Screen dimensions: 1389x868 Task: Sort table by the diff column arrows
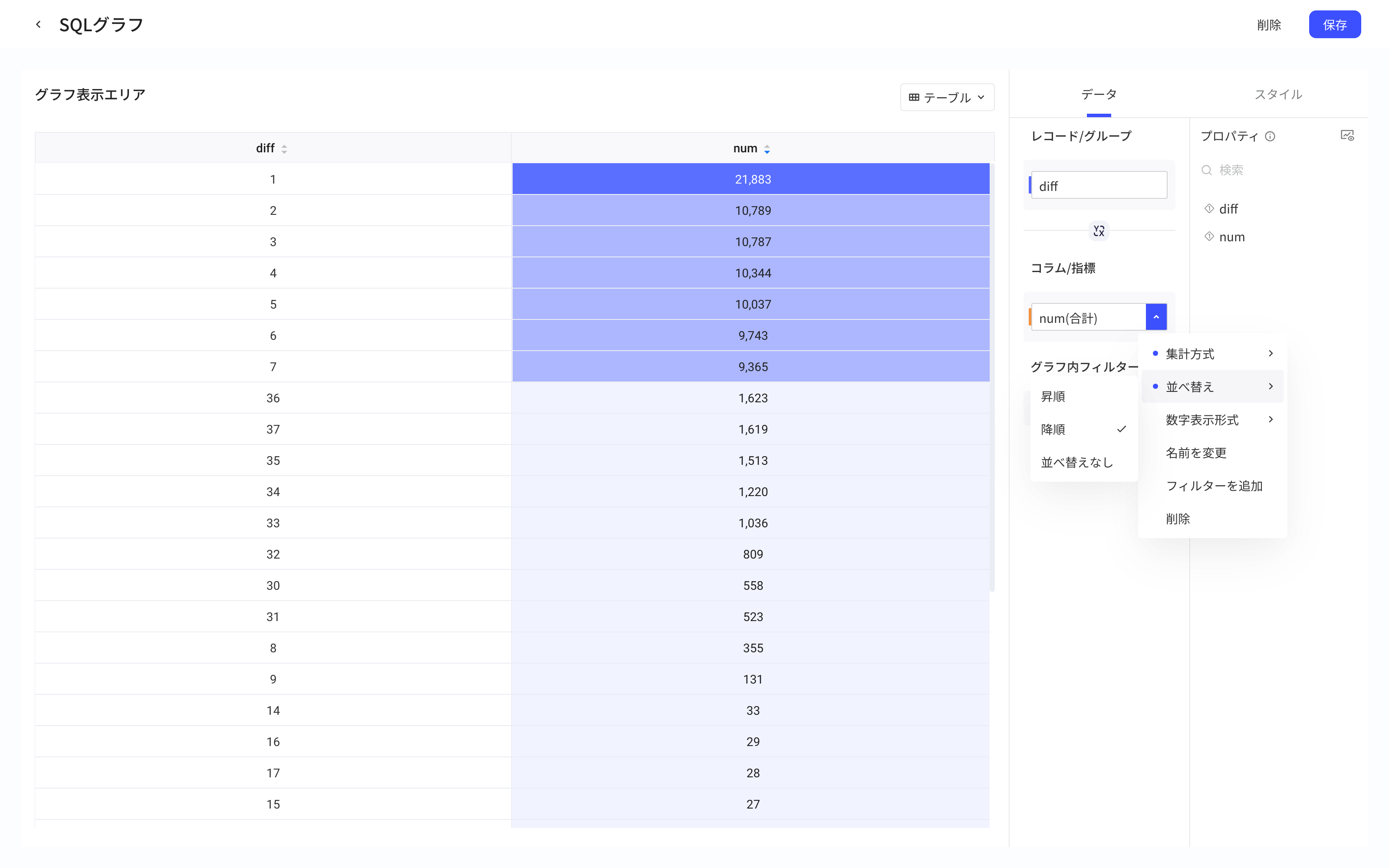coord(284,149)
